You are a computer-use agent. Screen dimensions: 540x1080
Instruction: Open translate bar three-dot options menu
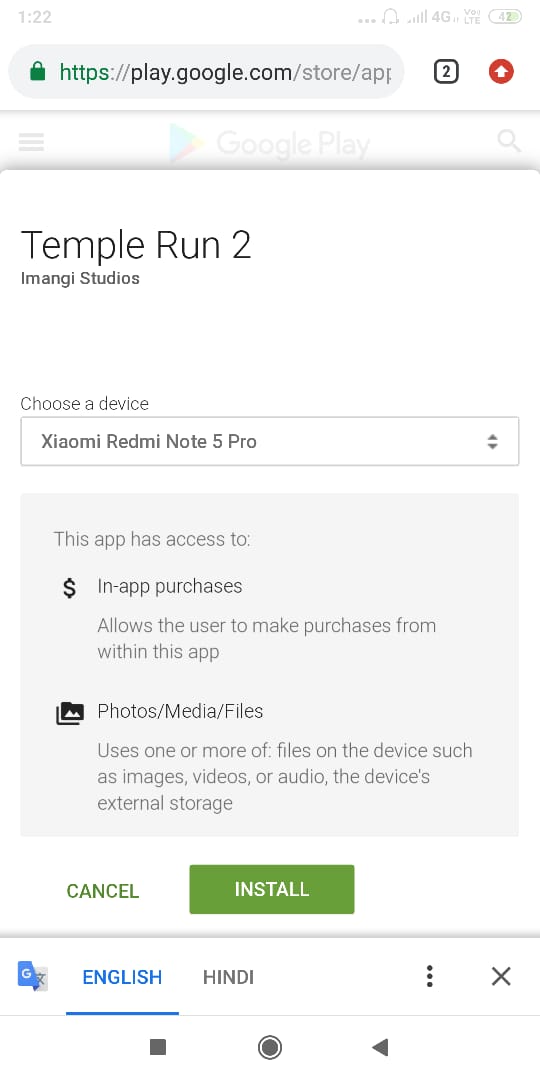pos(429,976)
